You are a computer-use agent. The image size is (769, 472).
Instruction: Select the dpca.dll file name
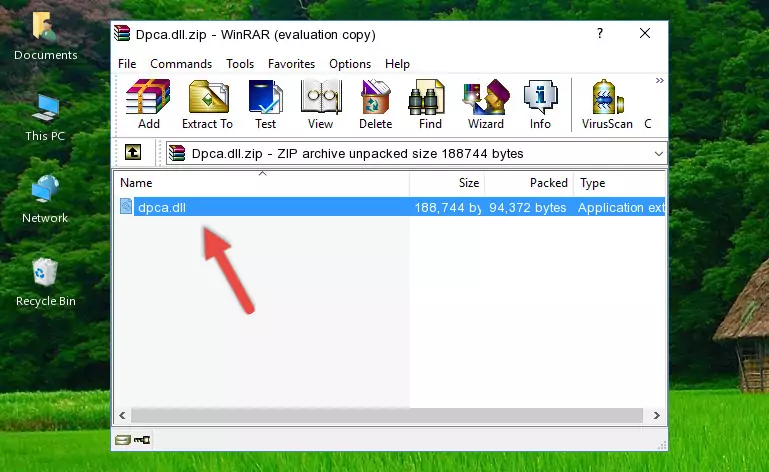[162, 208]
